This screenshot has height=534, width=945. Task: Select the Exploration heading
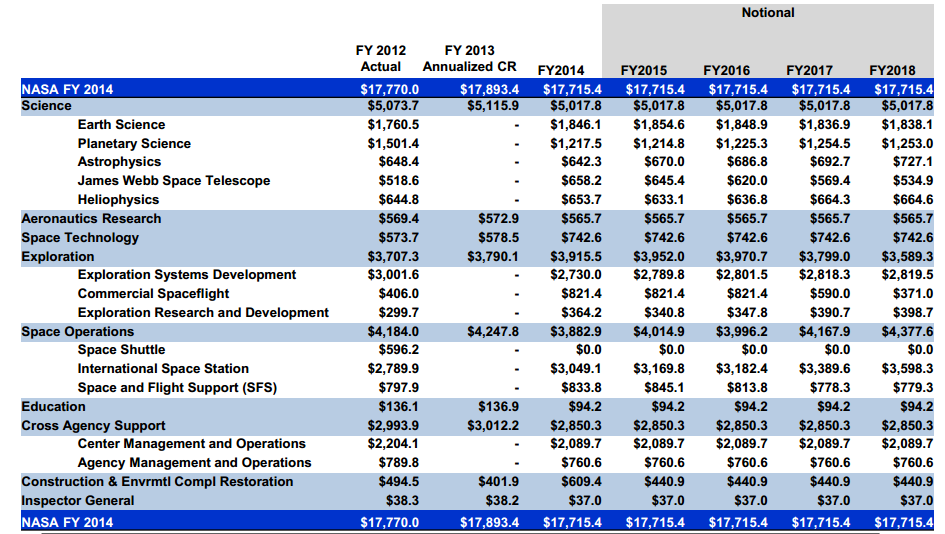58,257
